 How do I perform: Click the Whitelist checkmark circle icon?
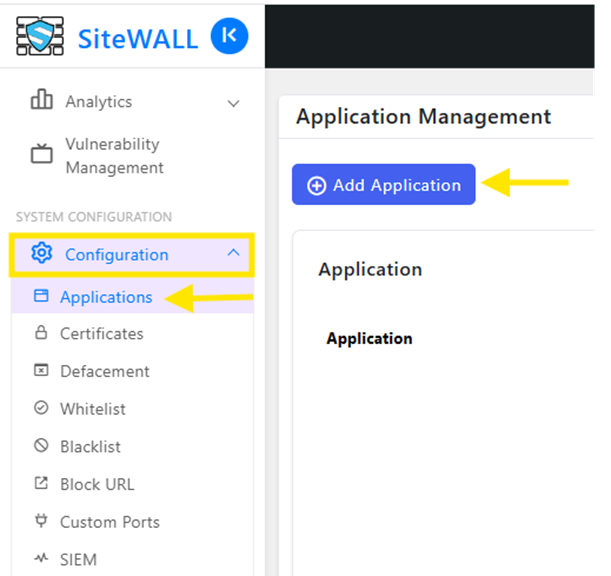[x=41, y=408]
